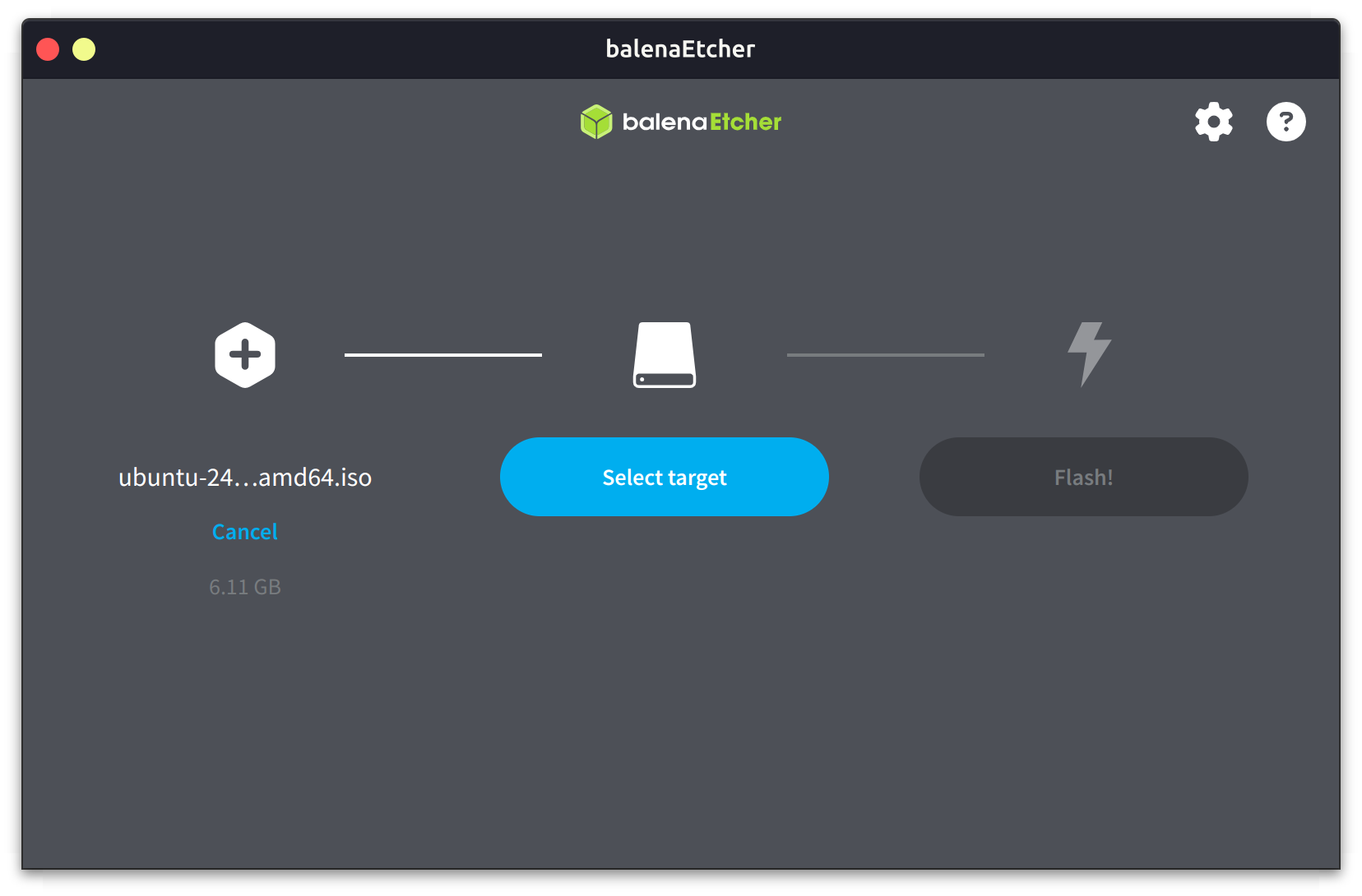
Task: Open settings via the gear icon
Action: 1214,122
